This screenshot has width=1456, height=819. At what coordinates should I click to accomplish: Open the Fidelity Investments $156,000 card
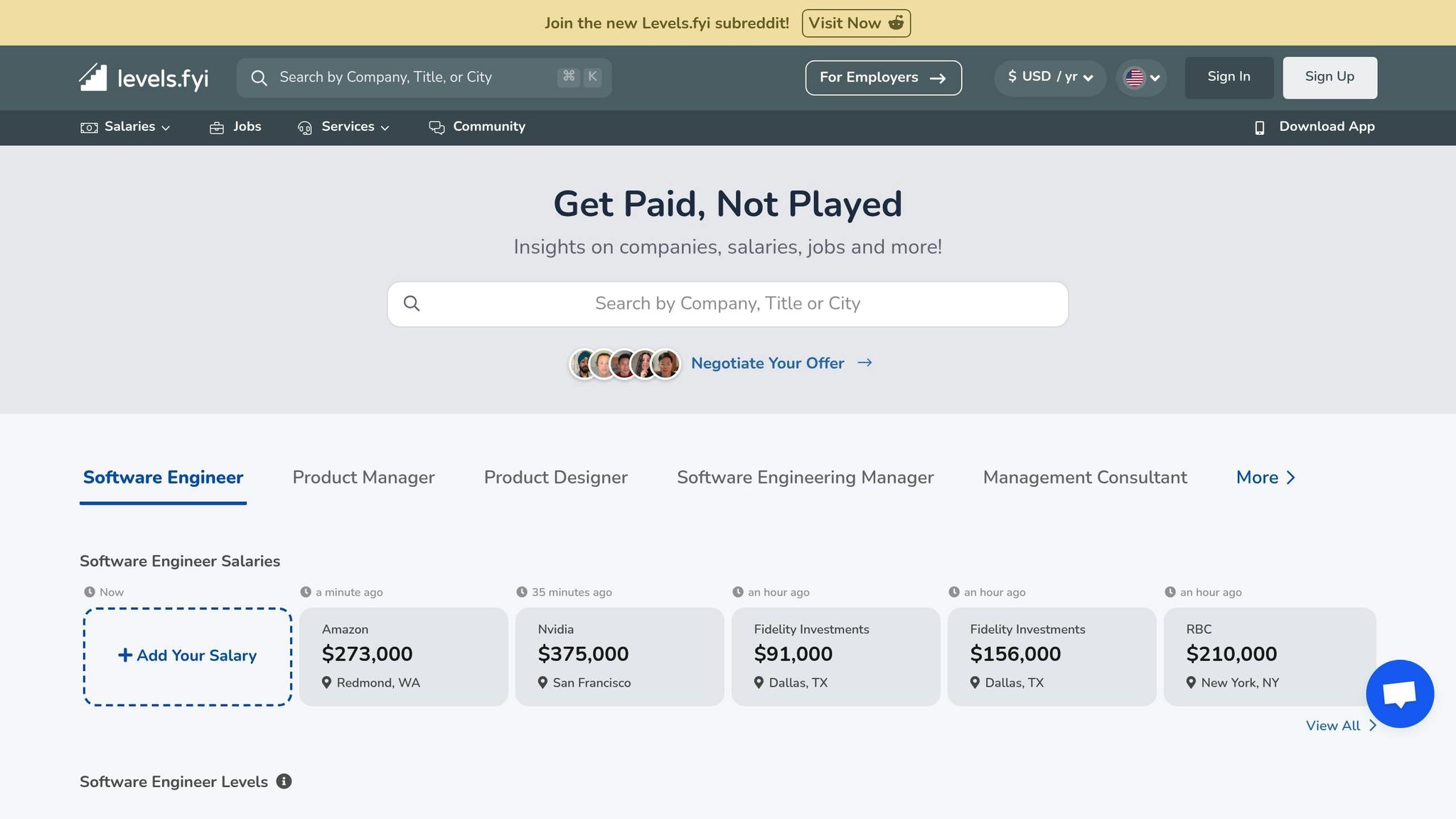coord(1051,656)
